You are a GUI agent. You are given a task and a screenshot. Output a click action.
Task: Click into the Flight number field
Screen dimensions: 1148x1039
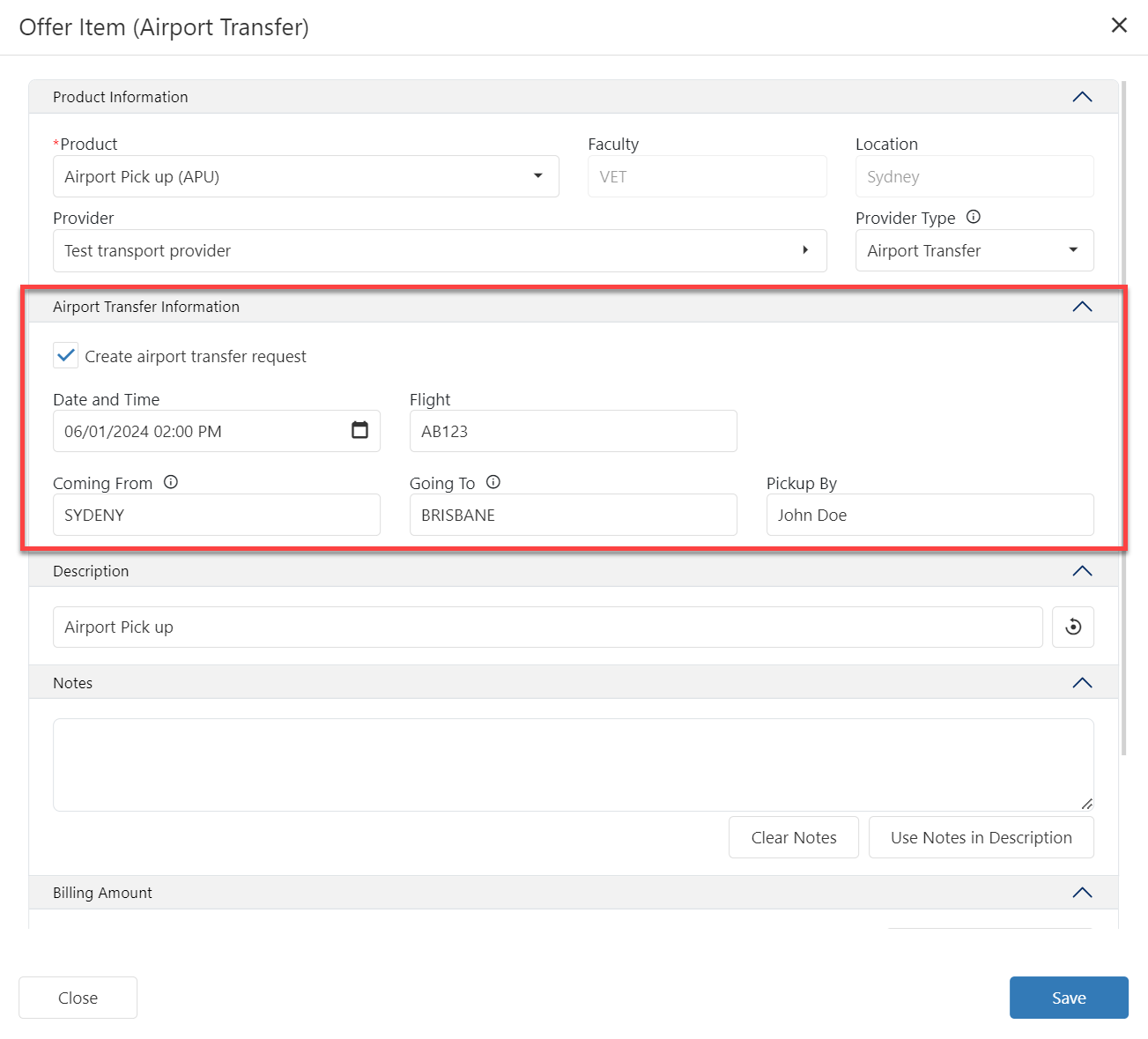tap(573, 431)
